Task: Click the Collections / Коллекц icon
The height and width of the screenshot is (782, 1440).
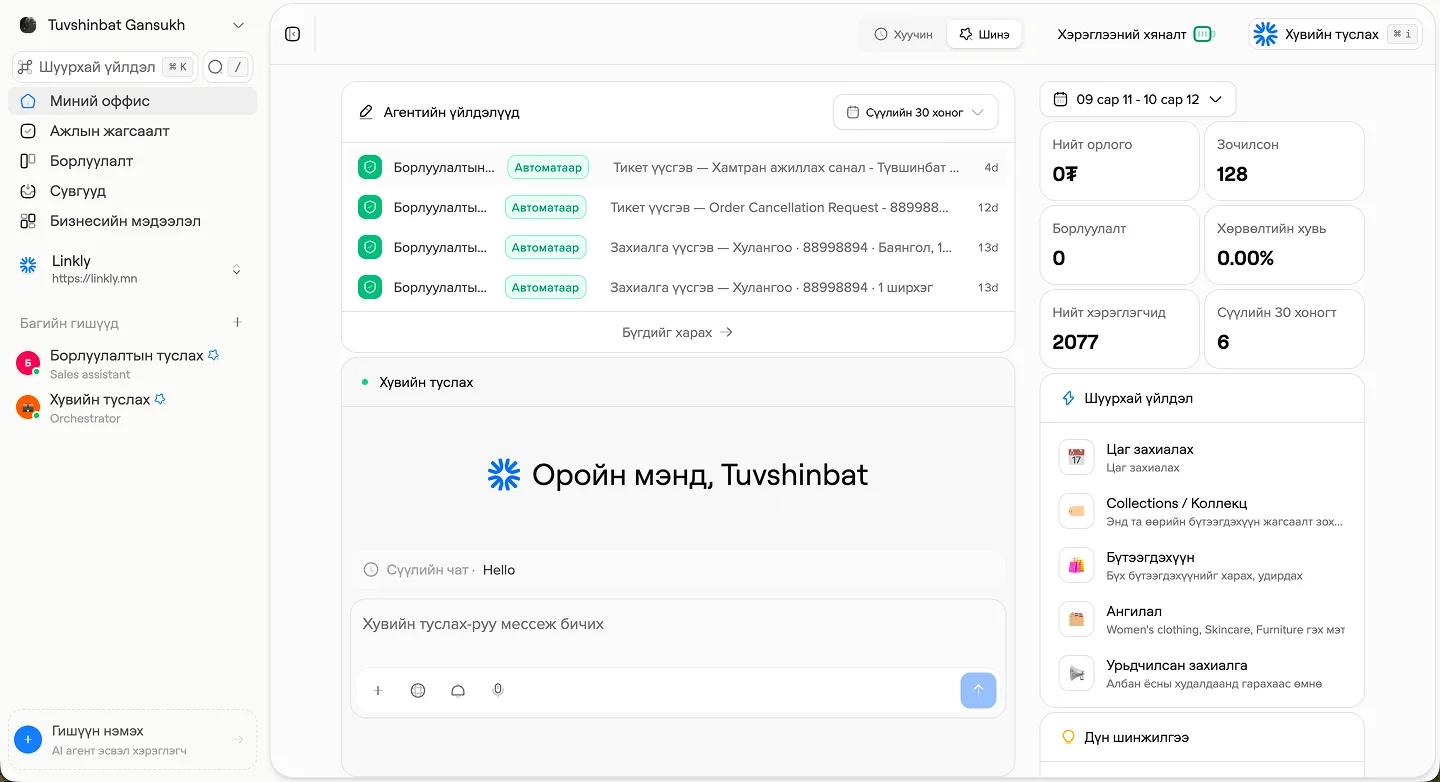Action: point(1076,511)
